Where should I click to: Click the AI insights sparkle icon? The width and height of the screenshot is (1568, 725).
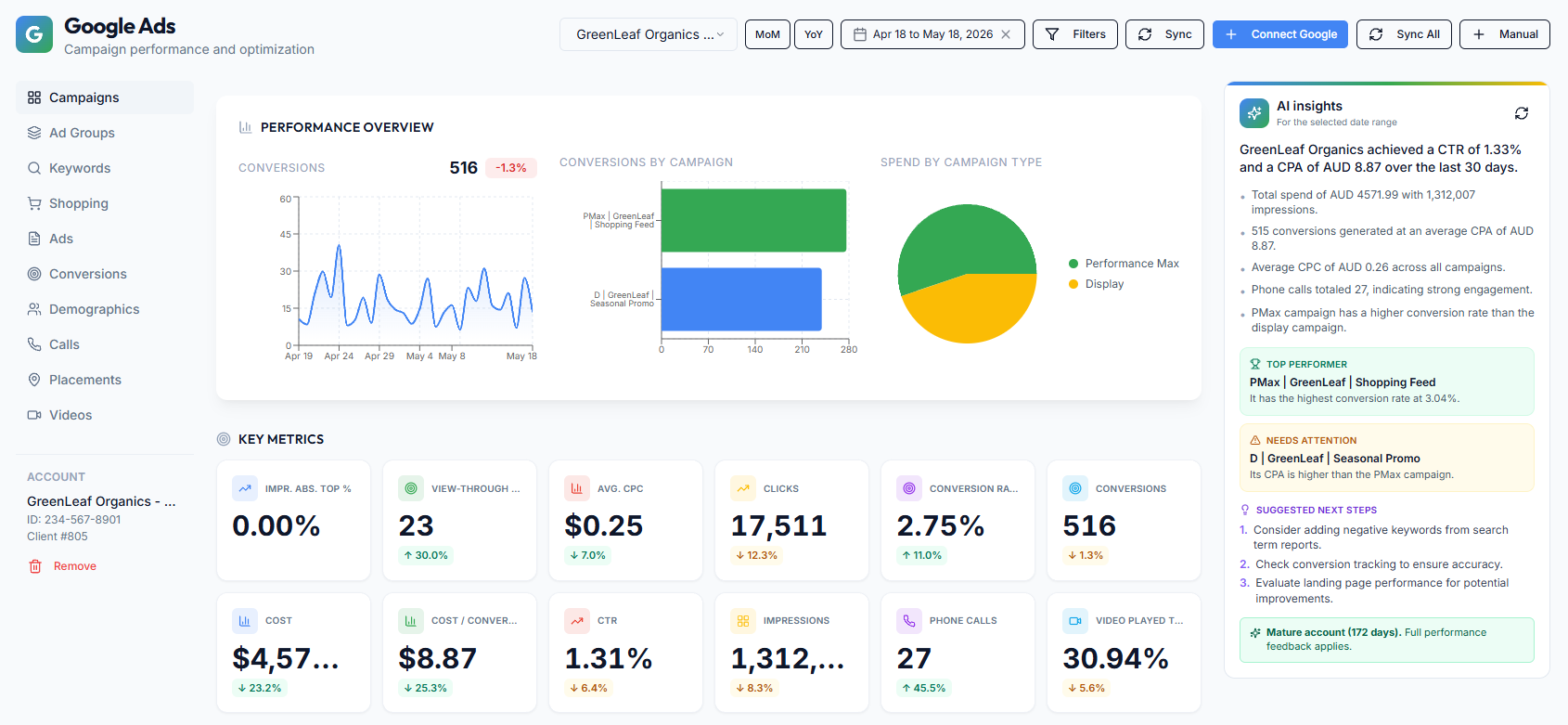pyautogui.click(x=1254, y=113)
